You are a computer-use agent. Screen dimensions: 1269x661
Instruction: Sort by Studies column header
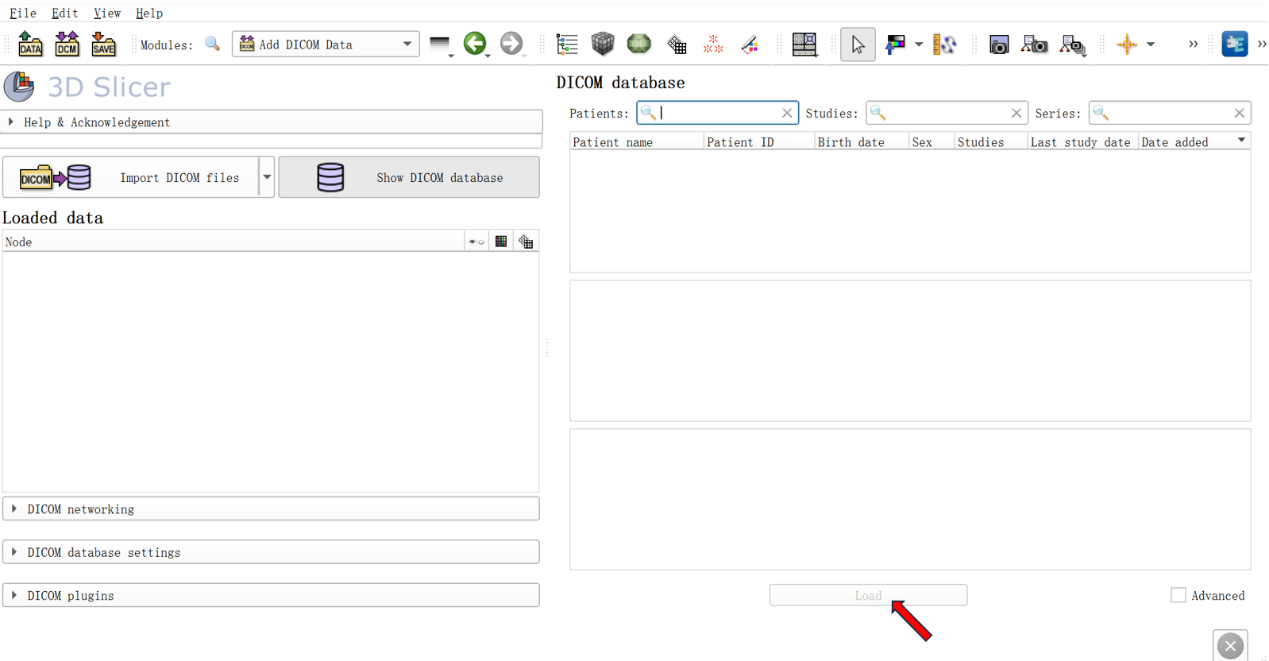tap(991, 142)
